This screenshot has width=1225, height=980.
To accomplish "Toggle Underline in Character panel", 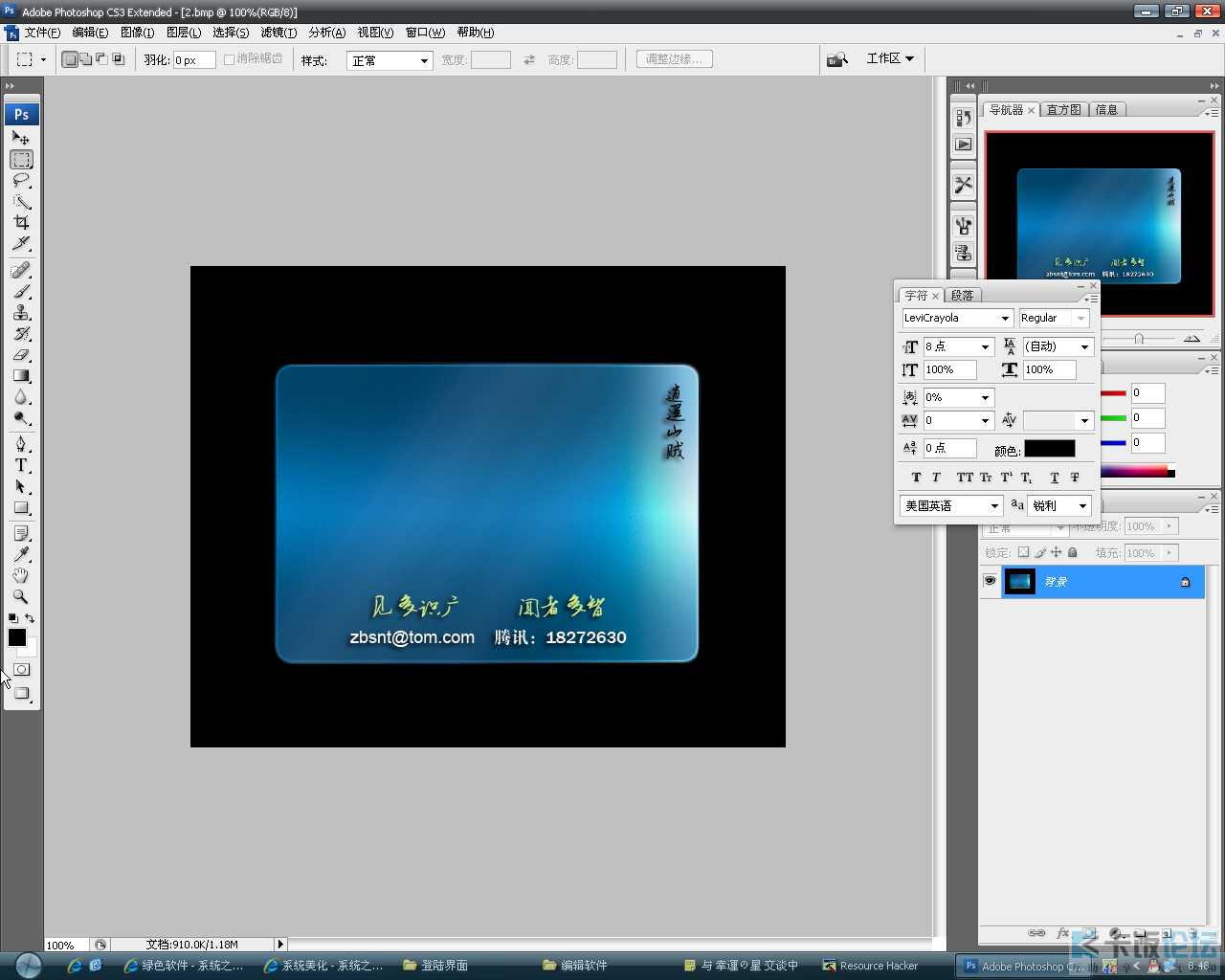I will tap(1055, 477).
